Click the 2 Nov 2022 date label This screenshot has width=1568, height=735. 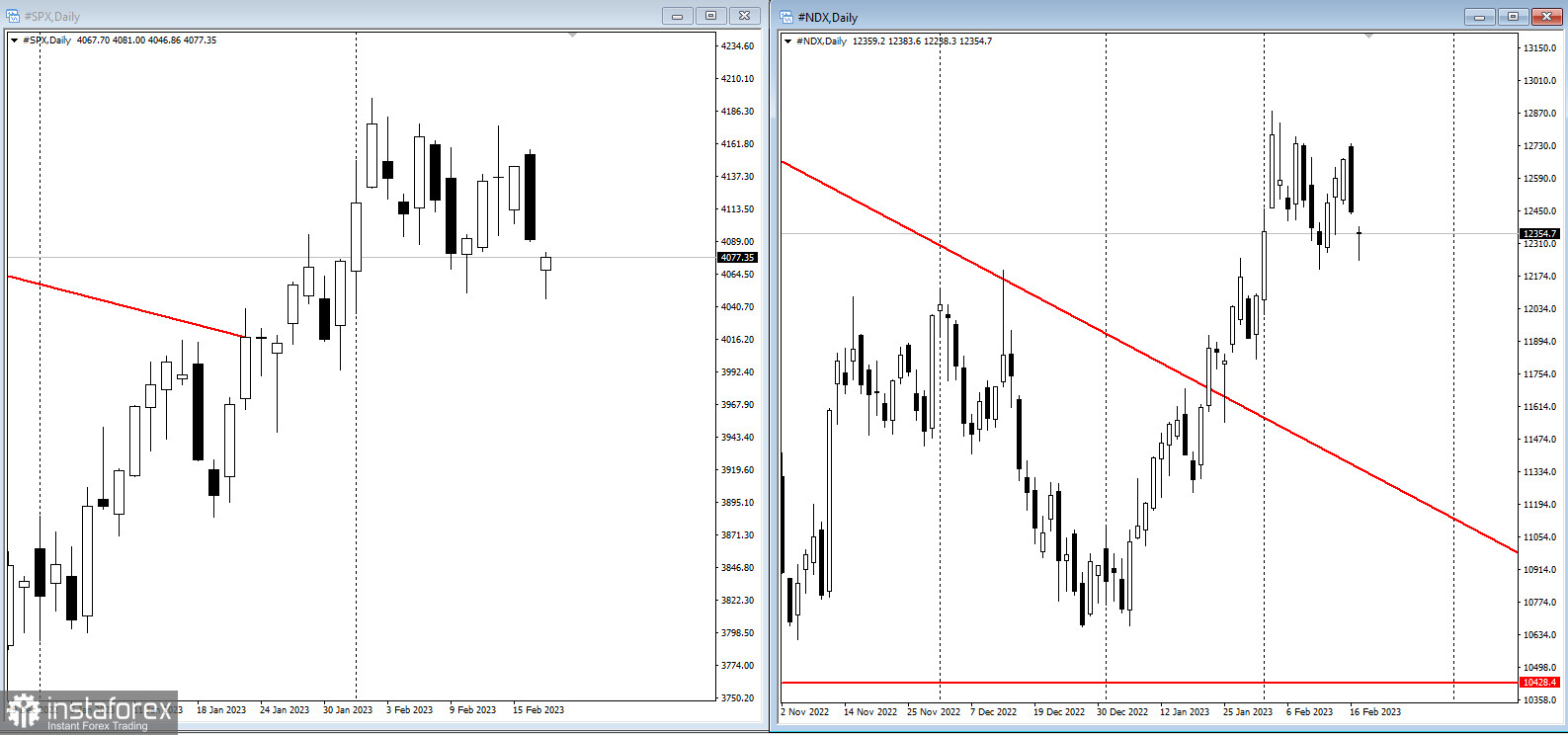click(x=805, y=712)
